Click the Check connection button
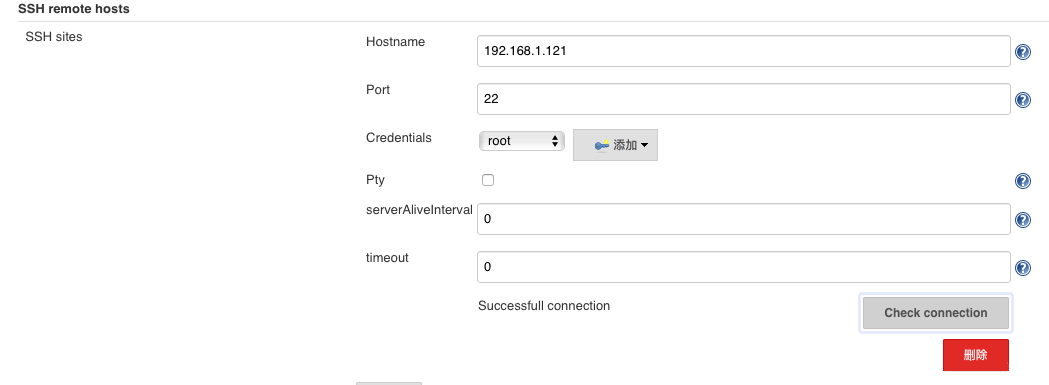 935,313
